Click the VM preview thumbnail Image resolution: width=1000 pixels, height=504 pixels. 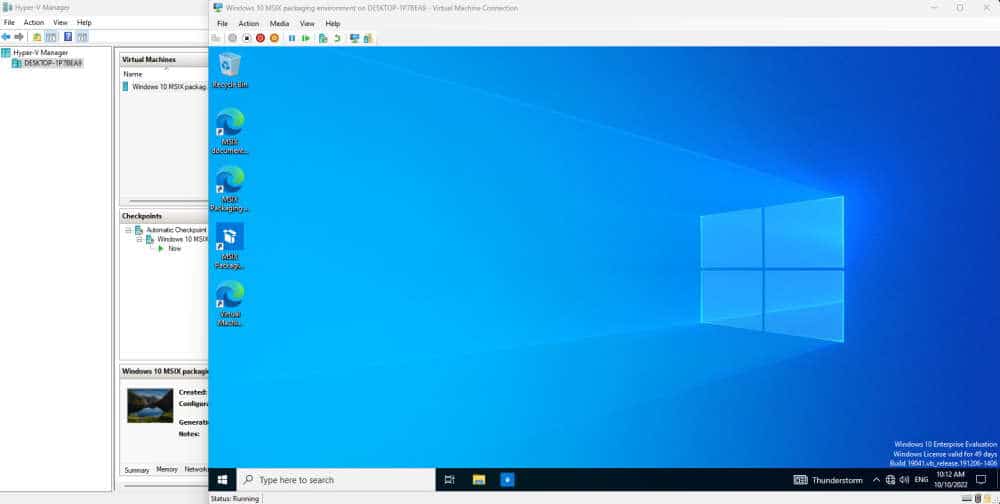click(x=150, y=406)
